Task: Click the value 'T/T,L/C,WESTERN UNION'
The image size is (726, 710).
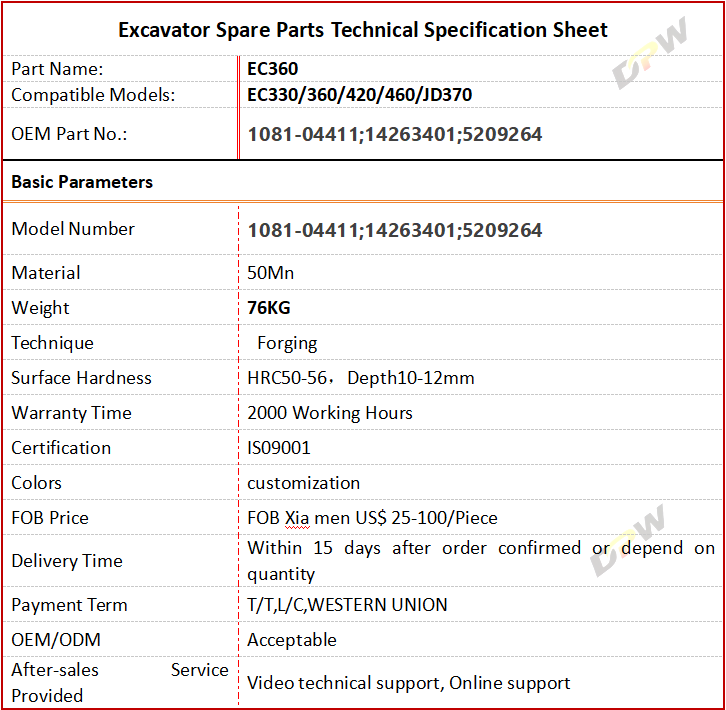Action: (x=347, y=605)
